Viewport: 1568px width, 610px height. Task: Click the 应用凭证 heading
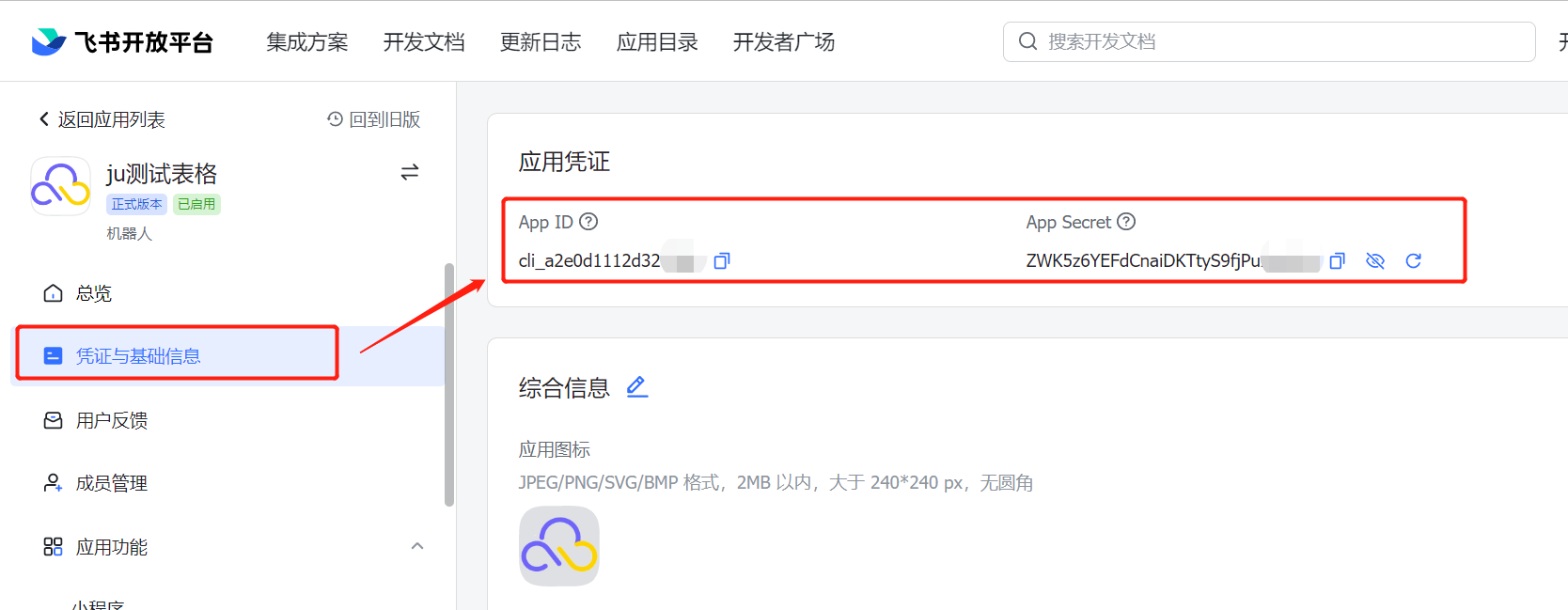(564, 162)
